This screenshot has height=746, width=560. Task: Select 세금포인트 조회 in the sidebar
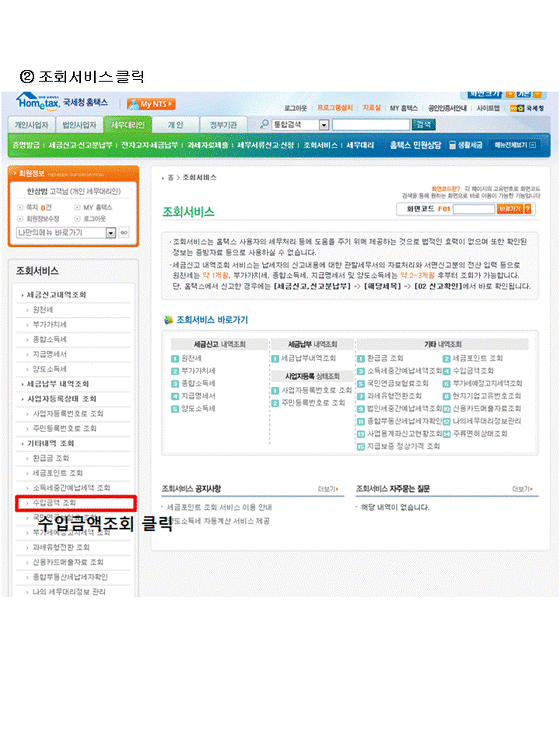(x=57, y=473)
